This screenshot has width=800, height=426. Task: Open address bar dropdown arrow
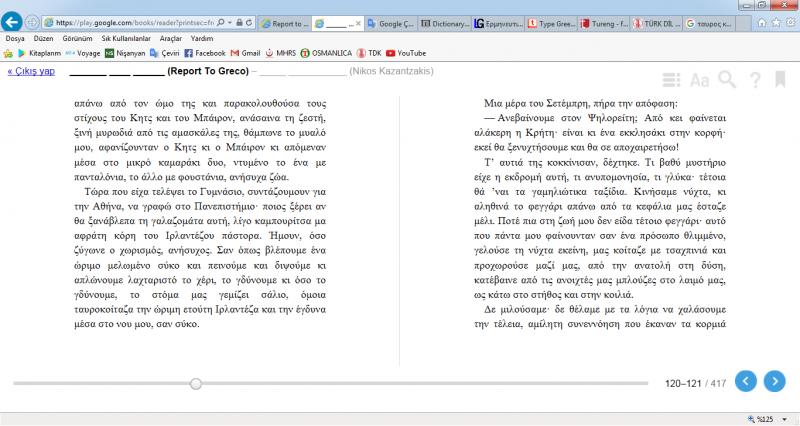click(x=230, y=22)
